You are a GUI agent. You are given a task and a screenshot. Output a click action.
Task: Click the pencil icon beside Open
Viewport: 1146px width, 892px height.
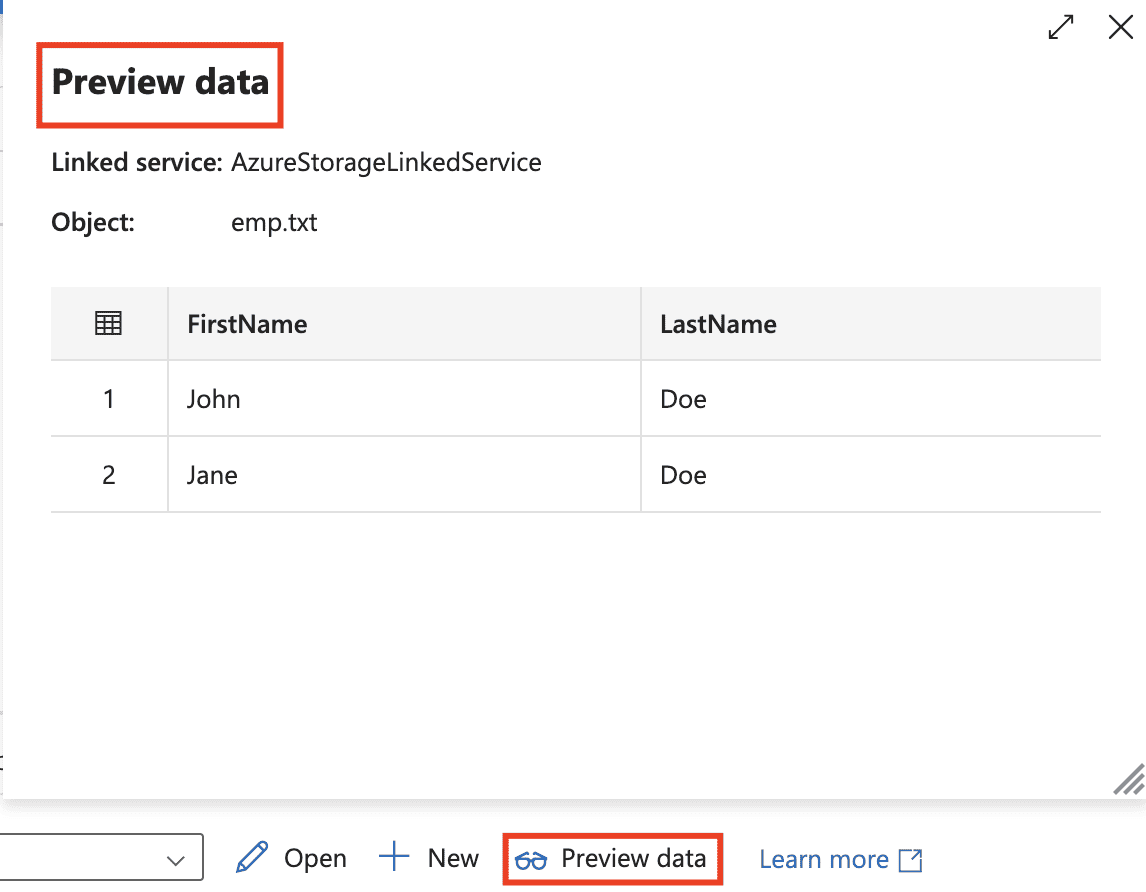(x=254, y=858)
